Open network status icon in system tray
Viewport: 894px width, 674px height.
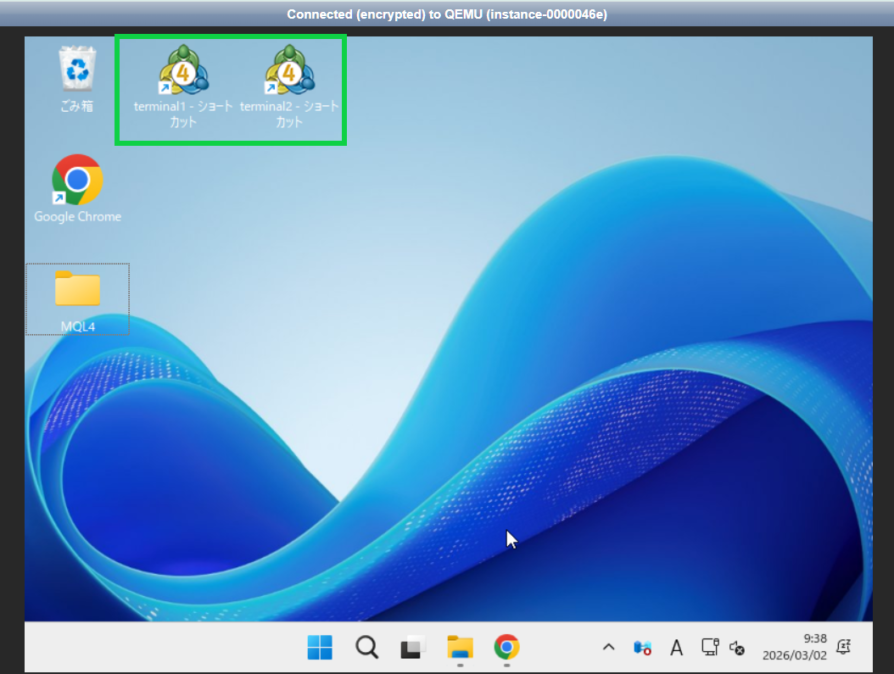(710, 648)
